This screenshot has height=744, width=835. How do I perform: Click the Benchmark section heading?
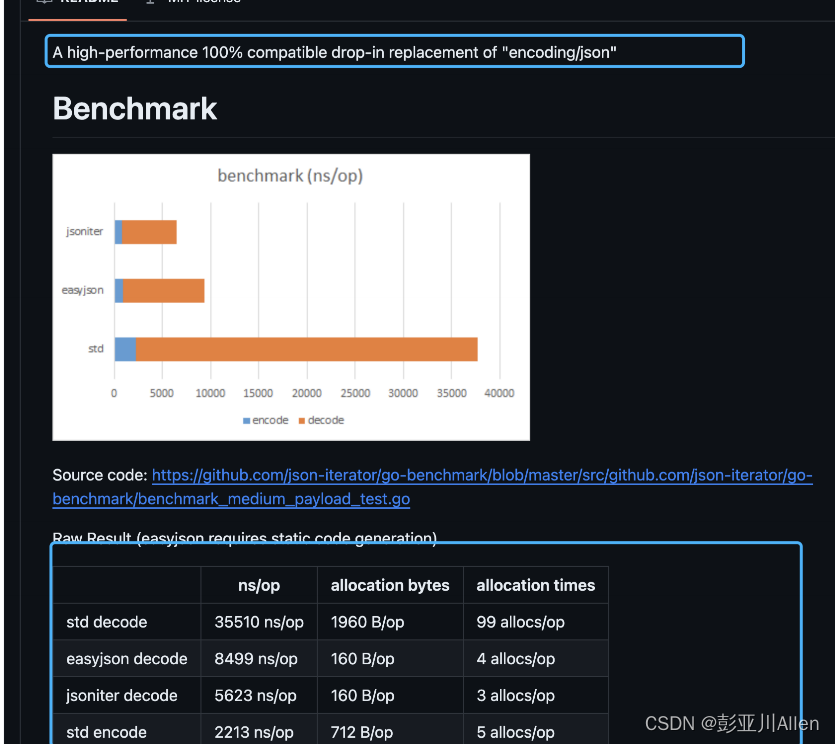click(x=134, y=108)
